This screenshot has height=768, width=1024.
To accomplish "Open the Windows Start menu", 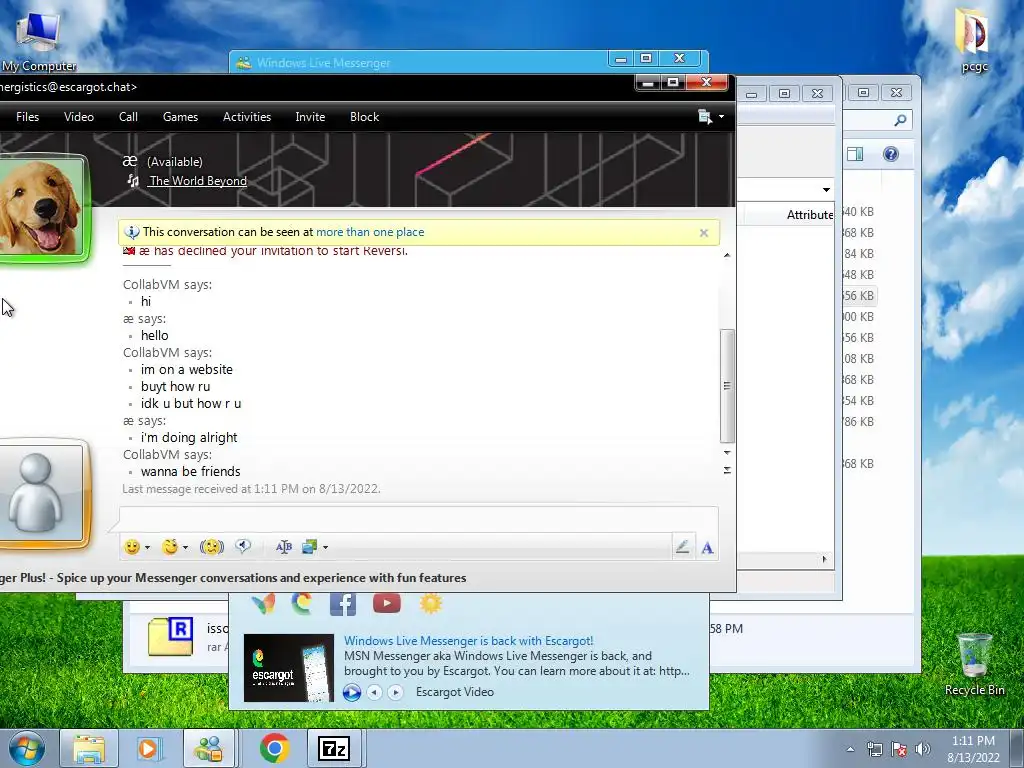I will coord(27,748).
